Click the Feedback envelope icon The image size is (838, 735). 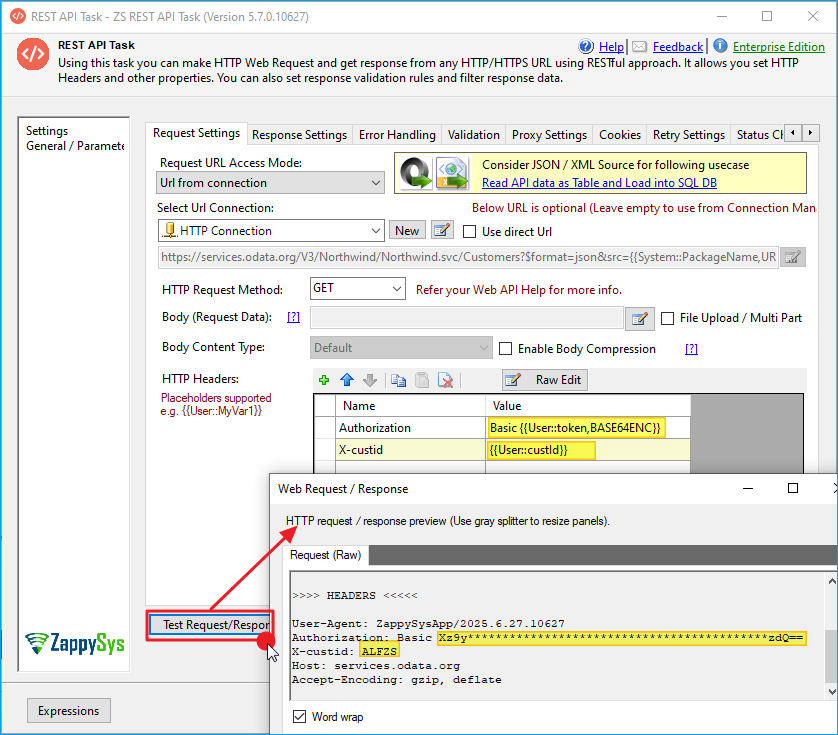tap(639, 47)
